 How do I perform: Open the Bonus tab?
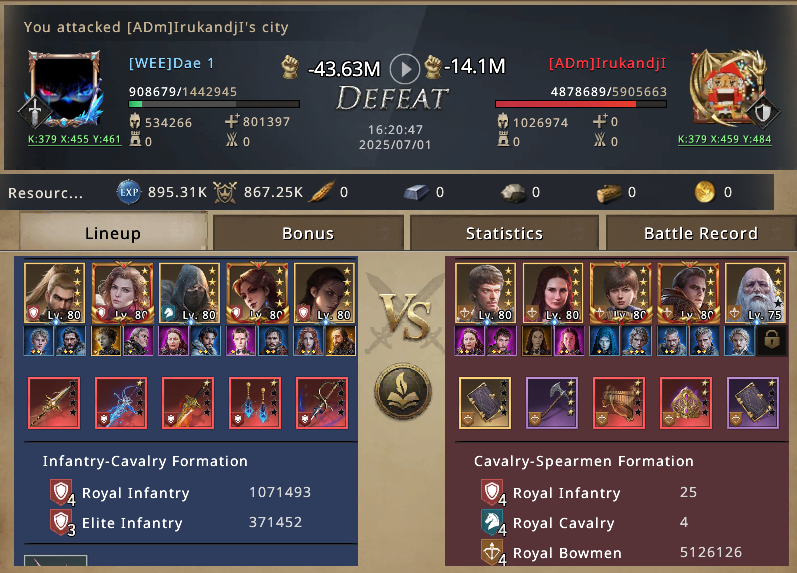click(308, 233)
